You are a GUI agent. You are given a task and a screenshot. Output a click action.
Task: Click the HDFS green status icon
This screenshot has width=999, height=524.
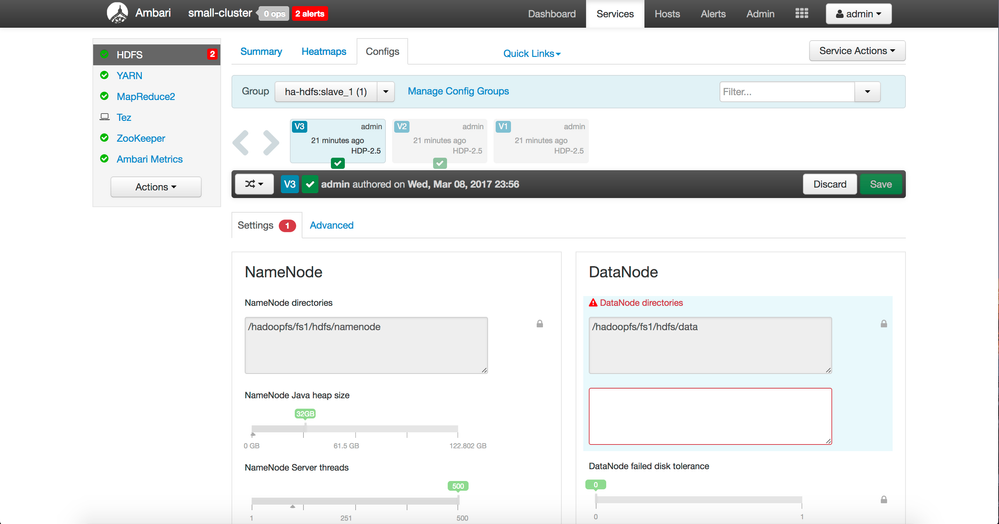104,54
